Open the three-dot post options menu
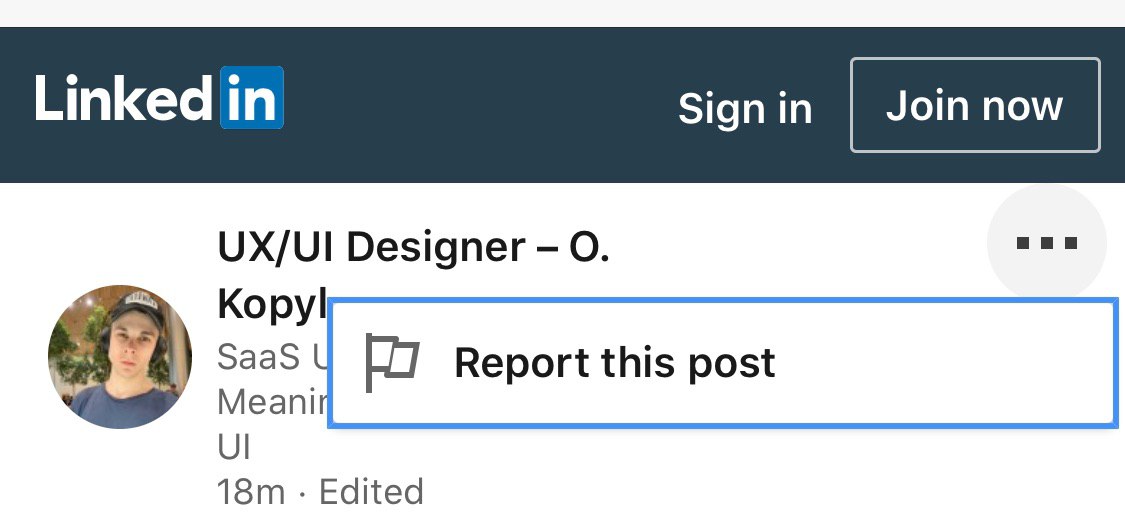The width and height of the screenshot is (1125, 523). click(1046, 243)
